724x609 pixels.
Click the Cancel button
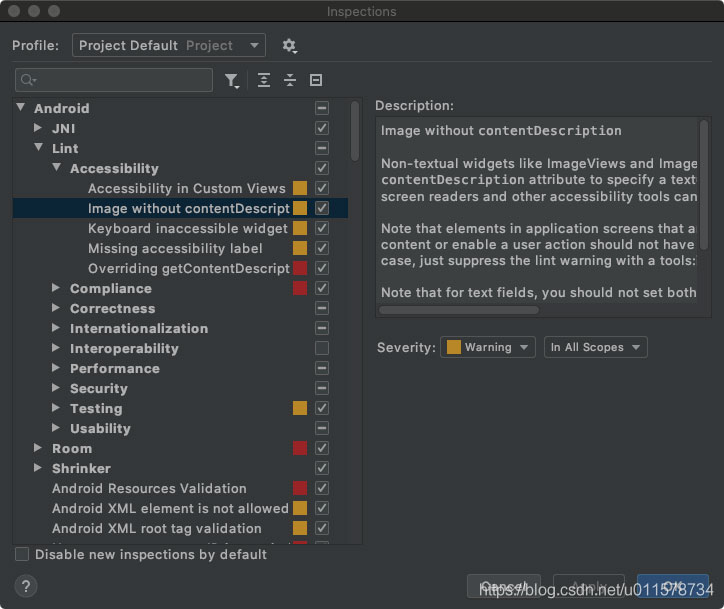tap(504, 586)
